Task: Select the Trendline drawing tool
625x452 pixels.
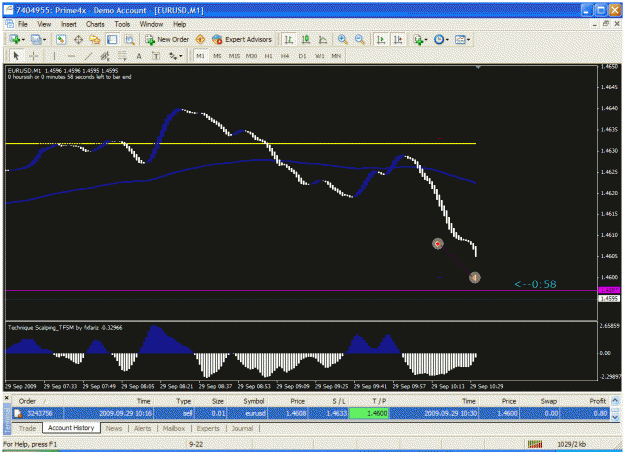Action: click(88, 56)
